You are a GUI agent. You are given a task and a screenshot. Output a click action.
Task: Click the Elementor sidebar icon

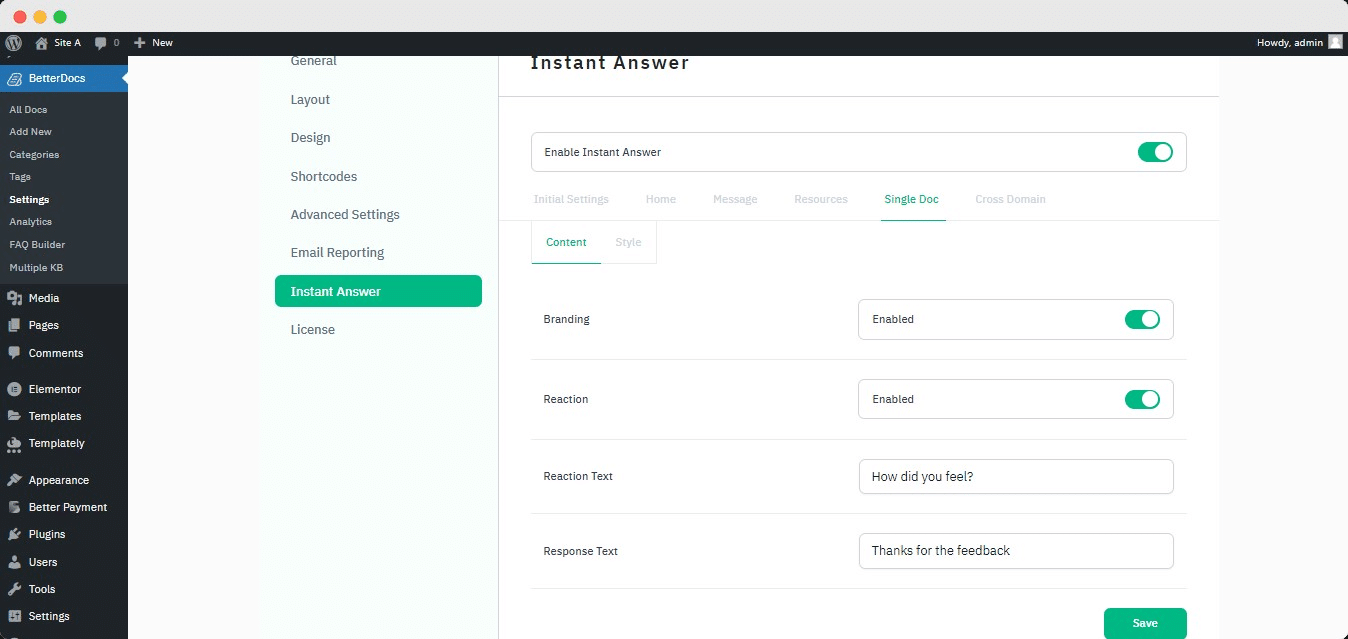17,389
